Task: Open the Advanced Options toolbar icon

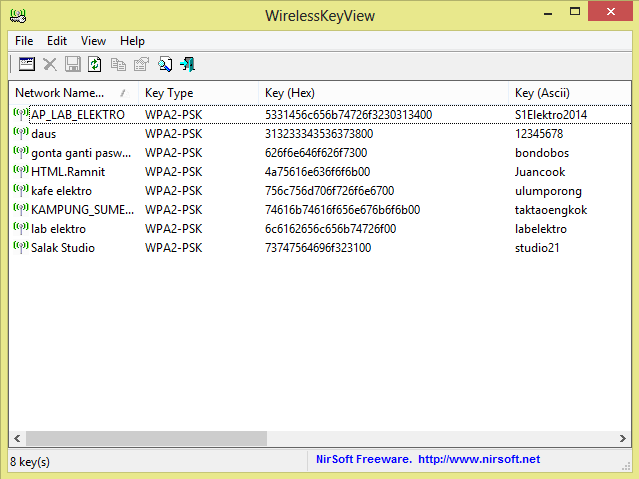Action: tap(27, 64)
